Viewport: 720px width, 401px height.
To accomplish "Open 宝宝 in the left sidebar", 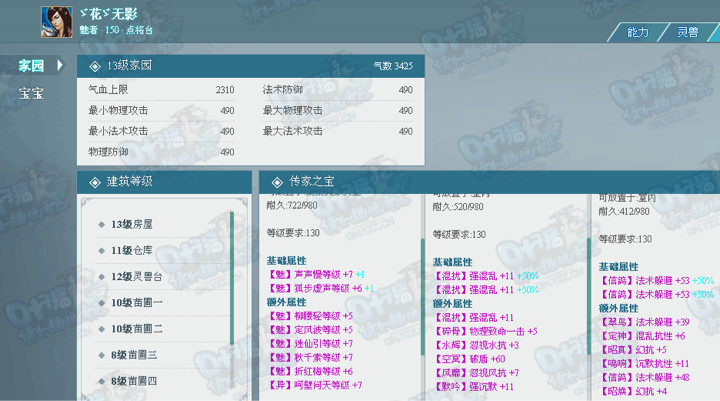I will click(32, 94).
